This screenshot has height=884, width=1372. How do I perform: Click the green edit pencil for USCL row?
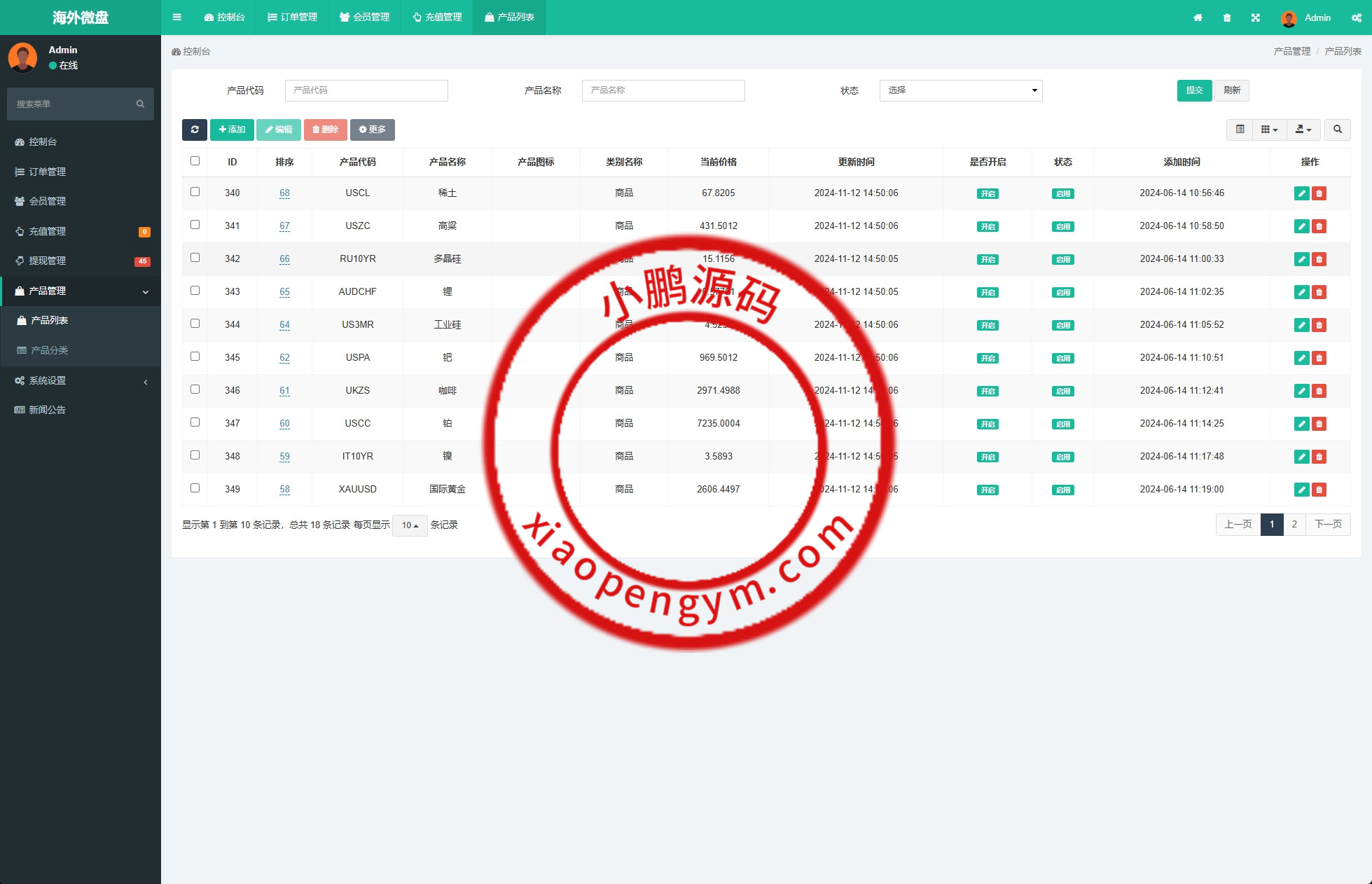(1301, 193)
